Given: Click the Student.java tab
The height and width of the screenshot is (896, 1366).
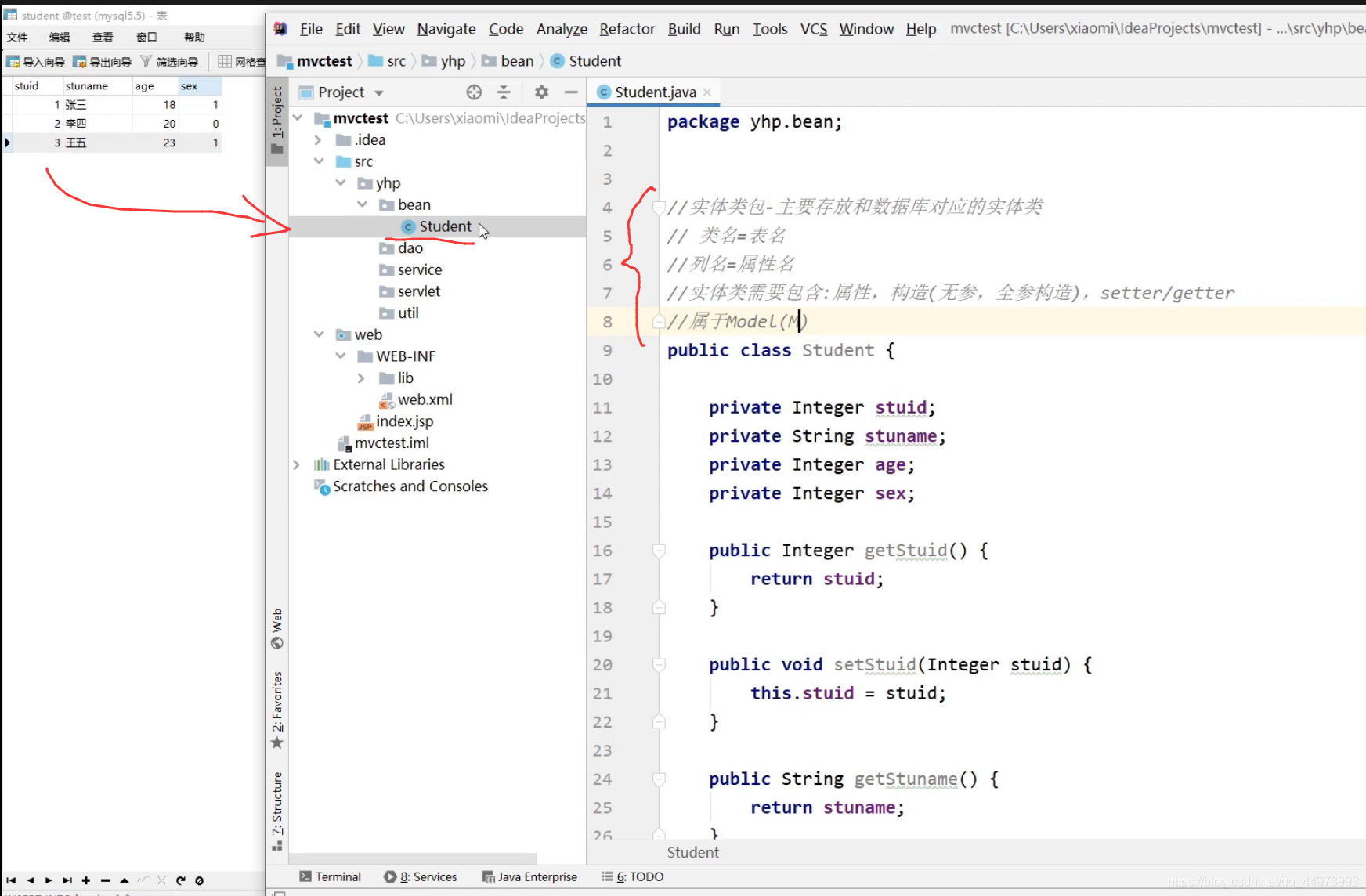Looking at the screenshot, I should [x=656, y=92].
